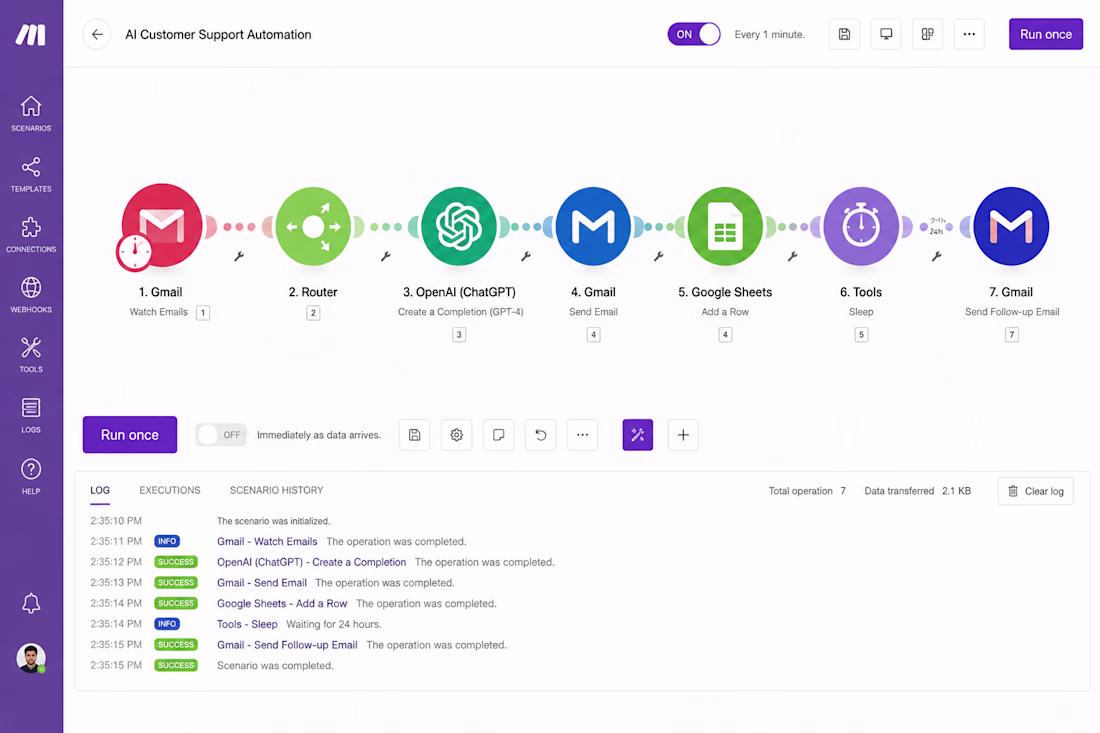Click the scenario title AI Customer Support Automation

218,34
